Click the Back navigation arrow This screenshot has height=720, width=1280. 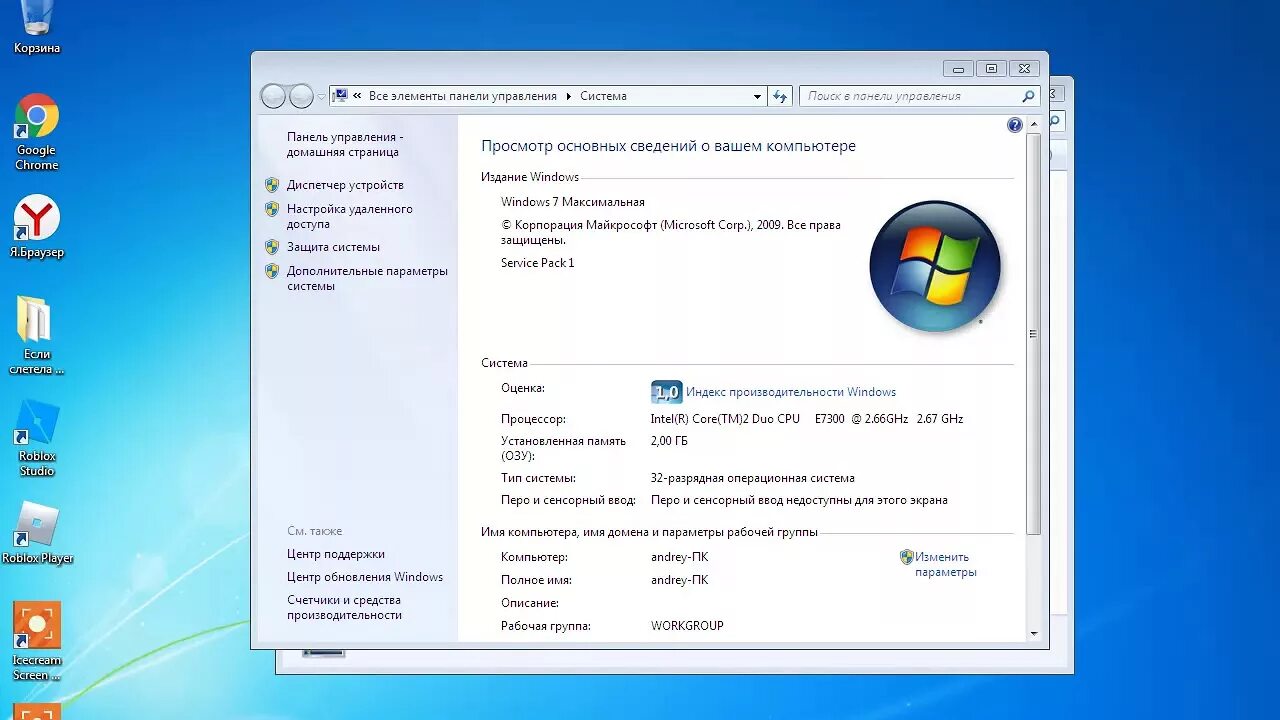[273, 96]
